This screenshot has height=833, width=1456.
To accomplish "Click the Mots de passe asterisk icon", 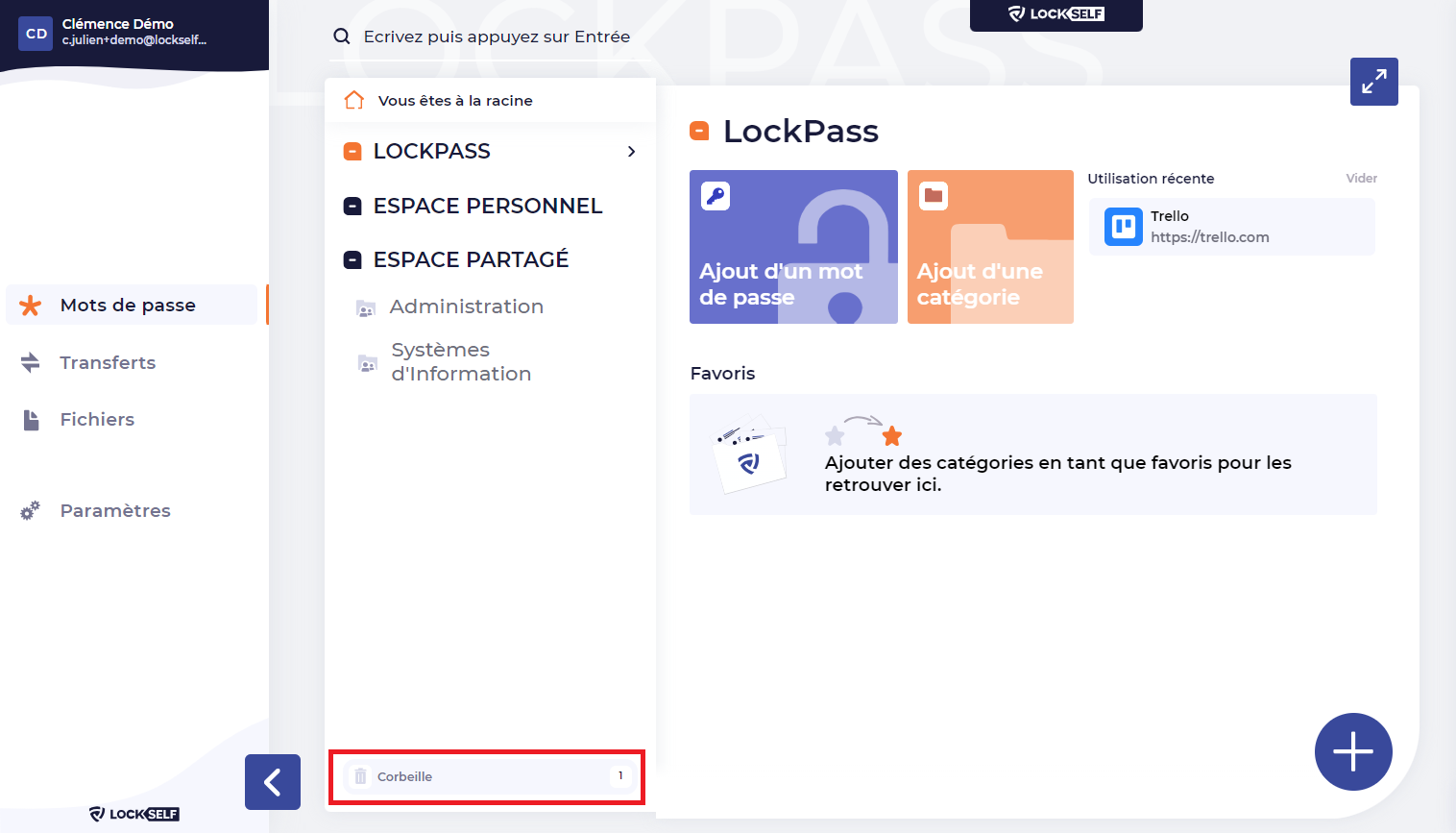I will pos(31,306).
